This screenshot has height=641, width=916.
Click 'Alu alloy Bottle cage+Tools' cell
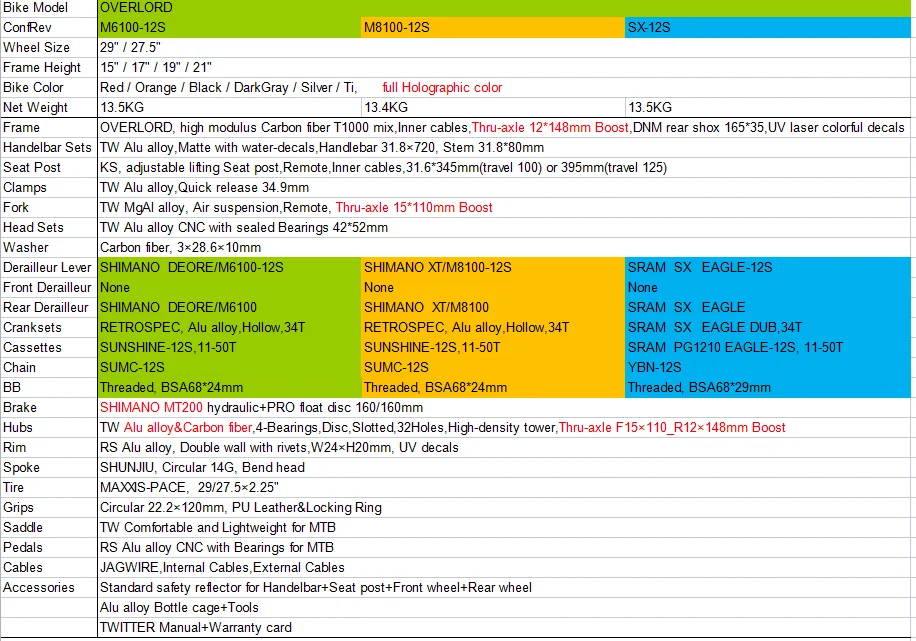[504, 608]
